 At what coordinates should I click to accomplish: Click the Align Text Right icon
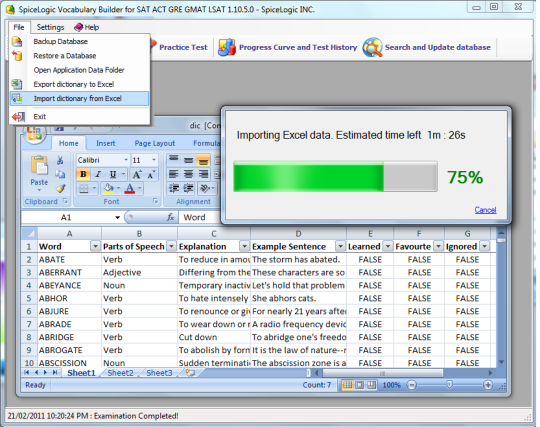(x=203, y=174)
